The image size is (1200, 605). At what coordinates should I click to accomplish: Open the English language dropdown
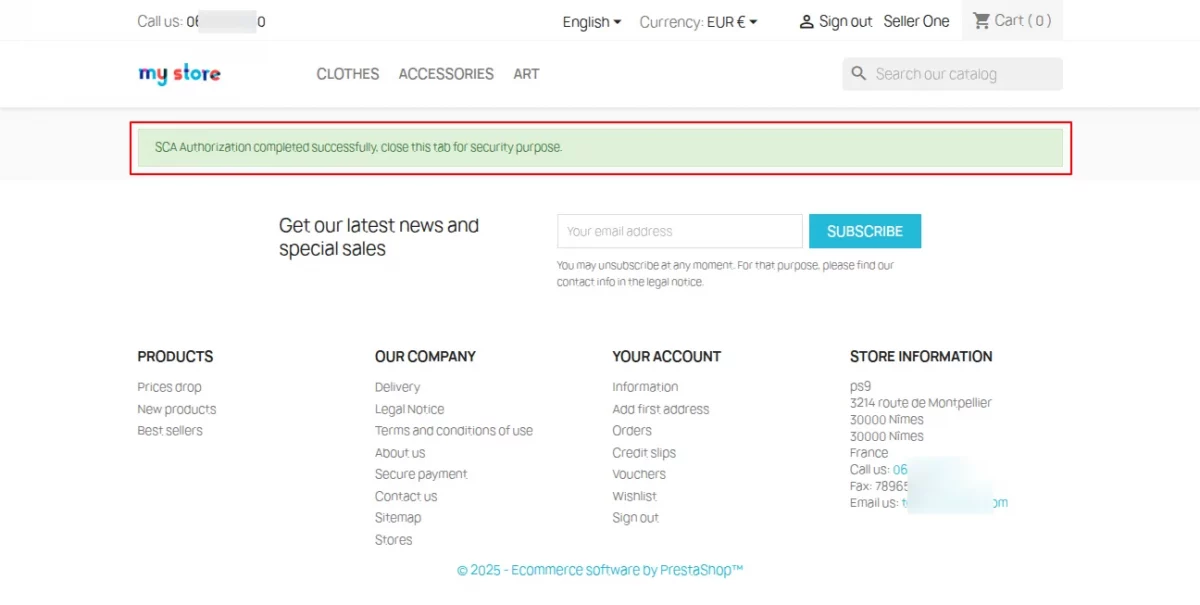coord(590,21)
